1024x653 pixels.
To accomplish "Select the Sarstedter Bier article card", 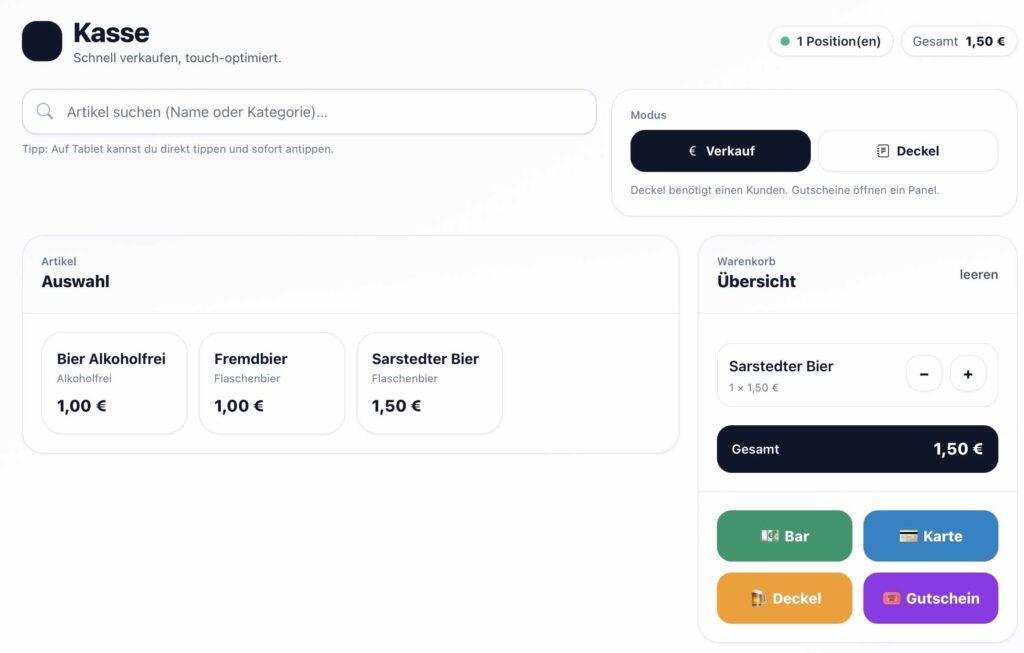I will coord(429,383).
